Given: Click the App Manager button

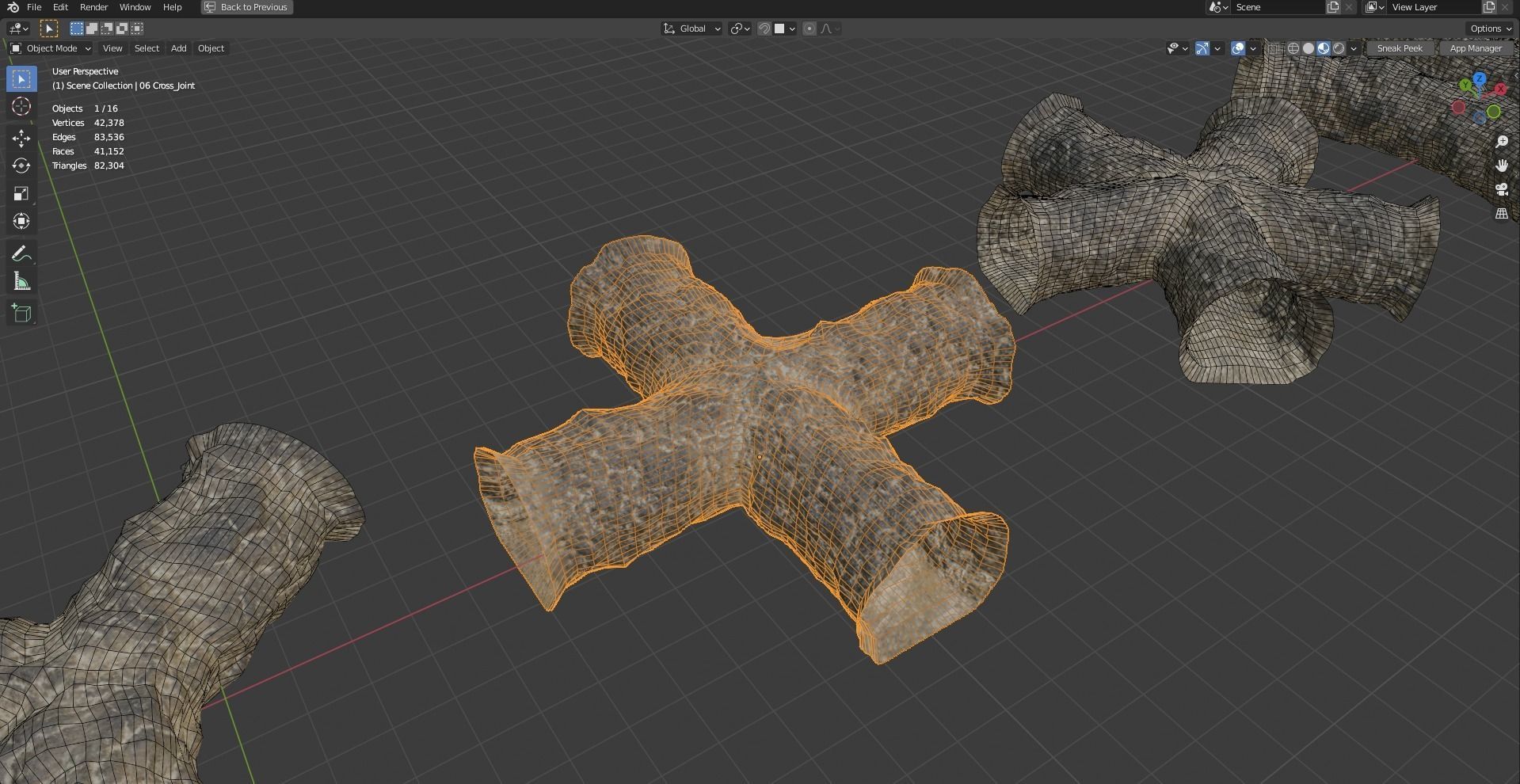Looking at the screenshot, I should pyautogui.click(x=1476, y=48).
